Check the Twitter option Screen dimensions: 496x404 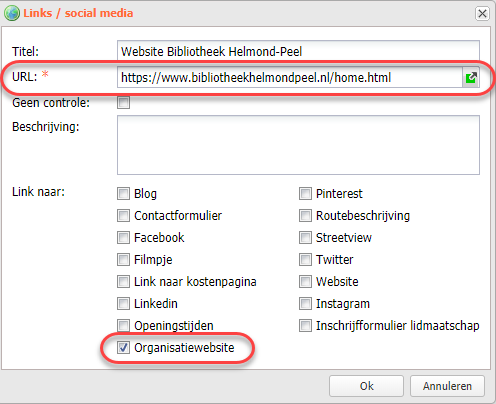[x=305, y=260]
